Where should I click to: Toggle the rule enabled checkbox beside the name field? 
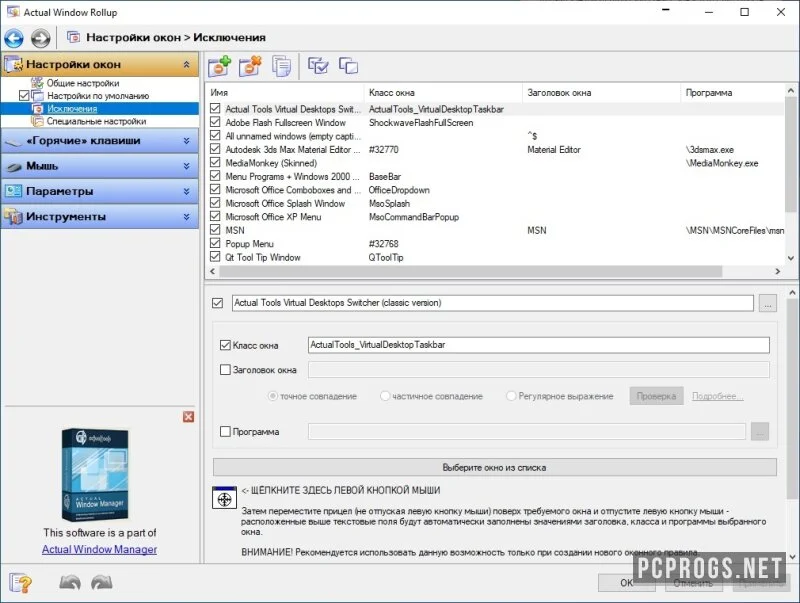(x=217, y=303)
